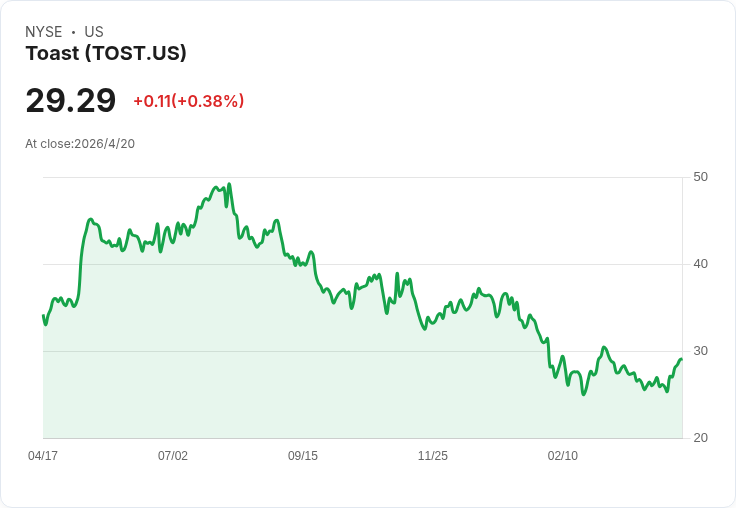The image size is (736, 508).
Task: Click the 30 price axis label
Action: click(700, 351)
